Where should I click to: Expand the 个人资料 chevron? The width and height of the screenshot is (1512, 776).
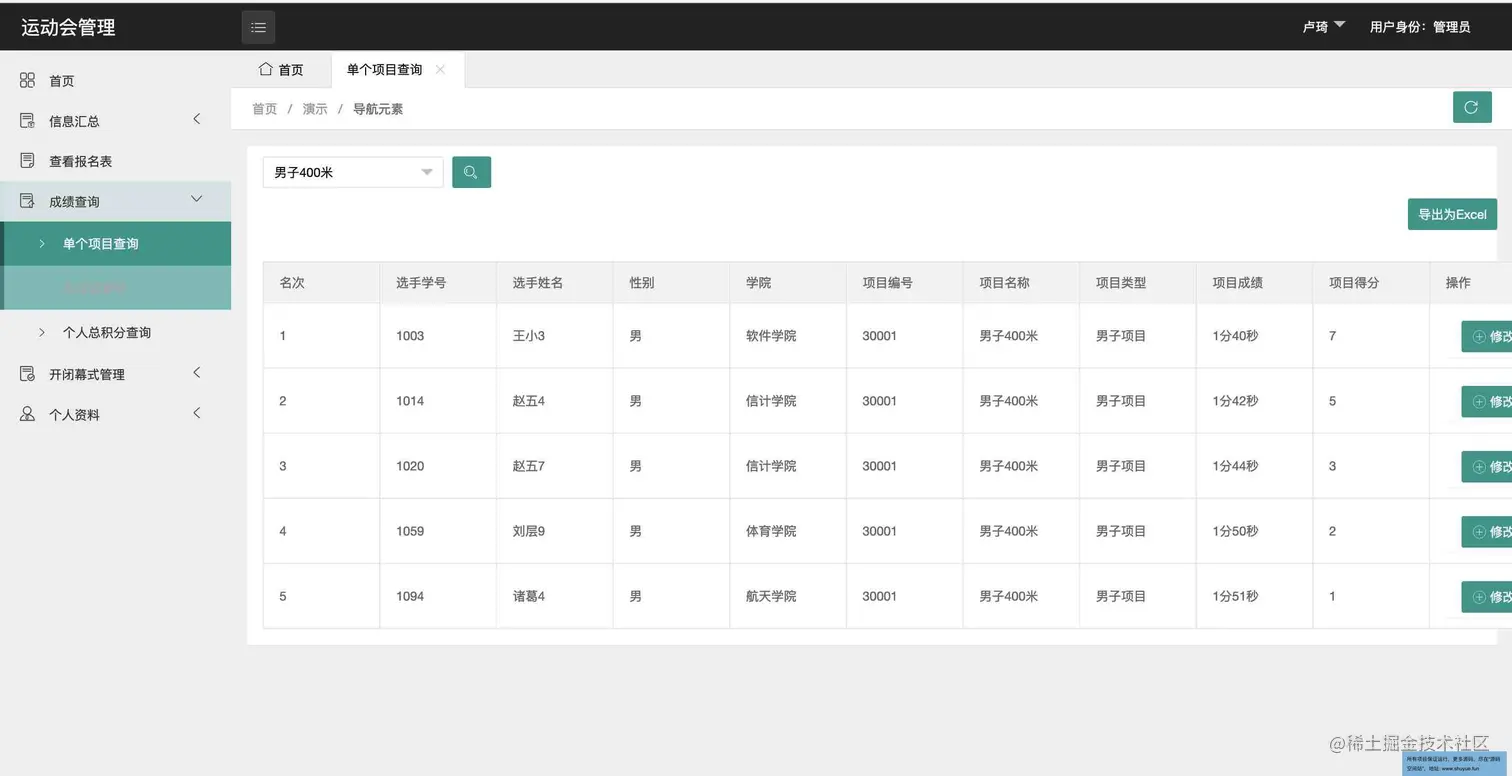[x=196, y=412]
